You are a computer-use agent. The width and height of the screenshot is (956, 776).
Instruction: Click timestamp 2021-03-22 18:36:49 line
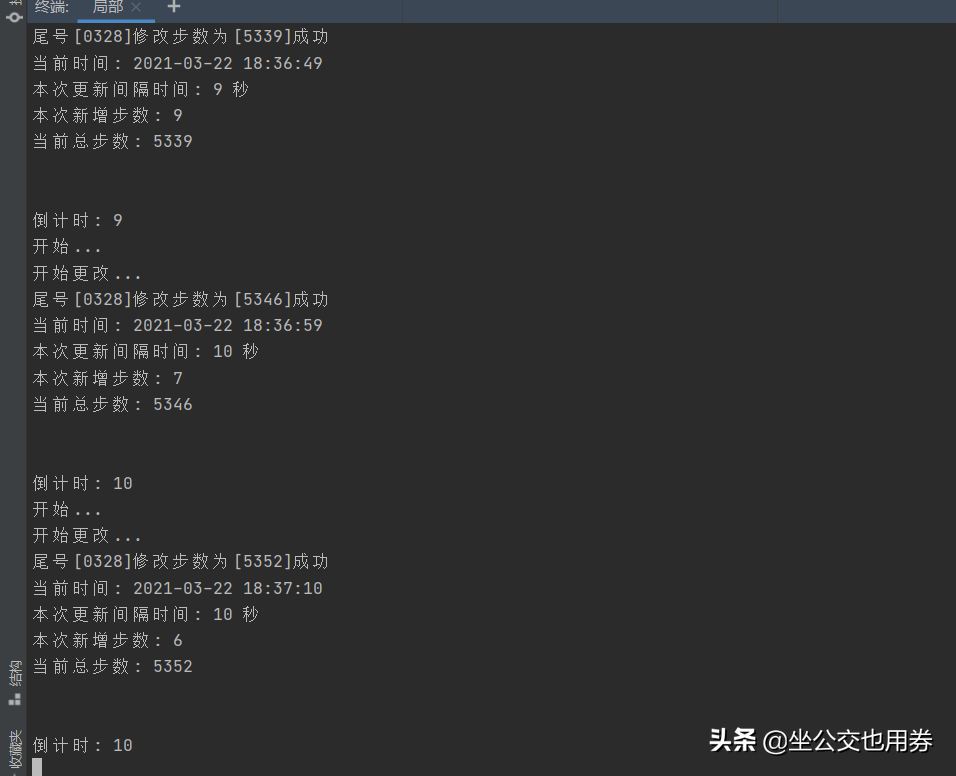pos(177,63)
